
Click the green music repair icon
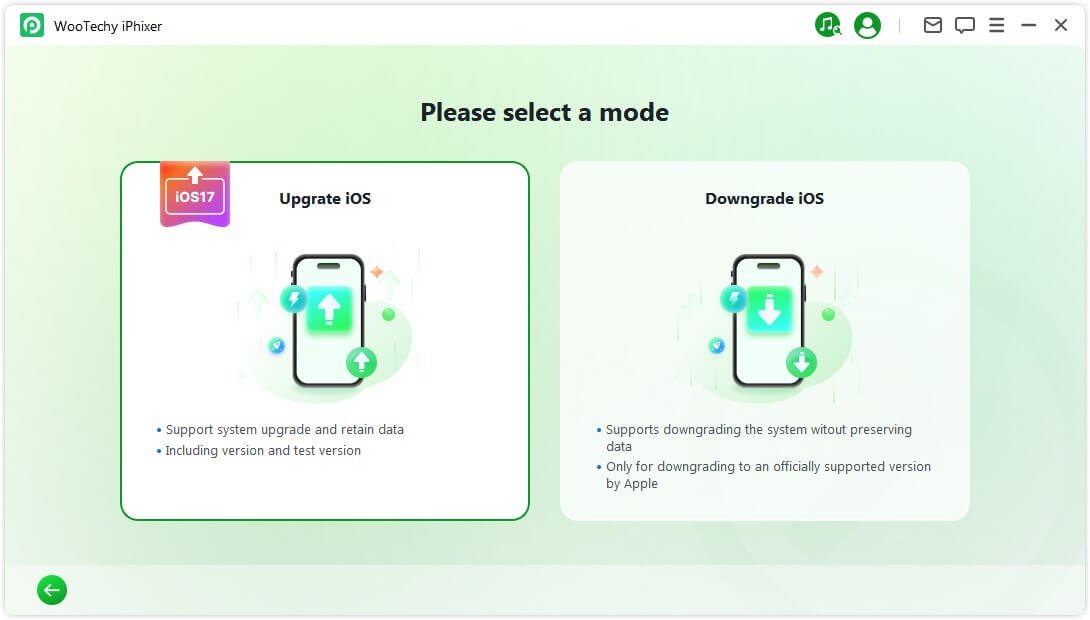pyautogui.click(x=828, y=26)
